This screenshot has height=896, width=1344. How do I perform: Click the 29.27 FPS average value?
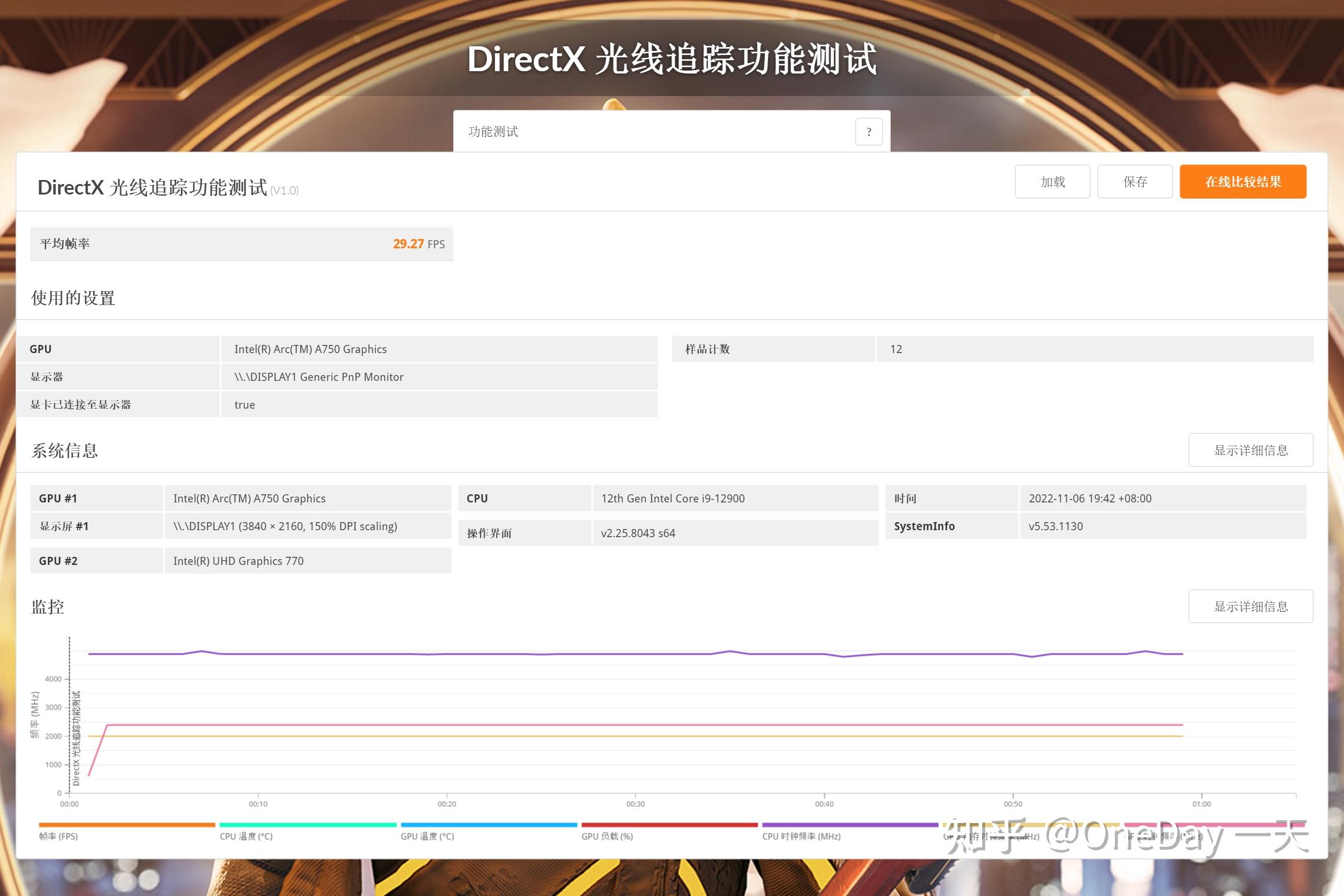pos(419,244)
